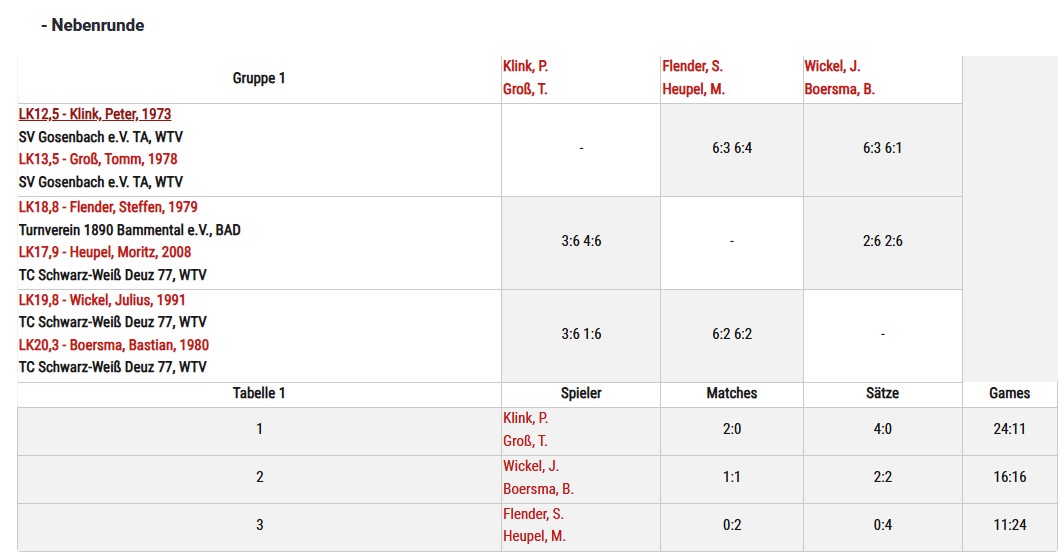Open Flender, Steffen, 1979 player link
Image resolution: width=1063 pixels, height=557 pixels.
(108, 207)
